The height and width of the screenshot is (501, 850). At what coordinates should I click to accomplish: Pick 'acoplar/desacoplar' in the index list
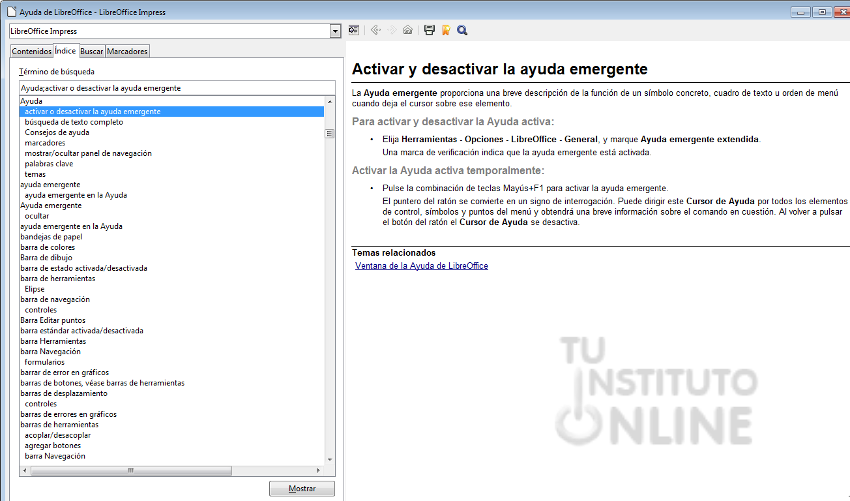57,435
